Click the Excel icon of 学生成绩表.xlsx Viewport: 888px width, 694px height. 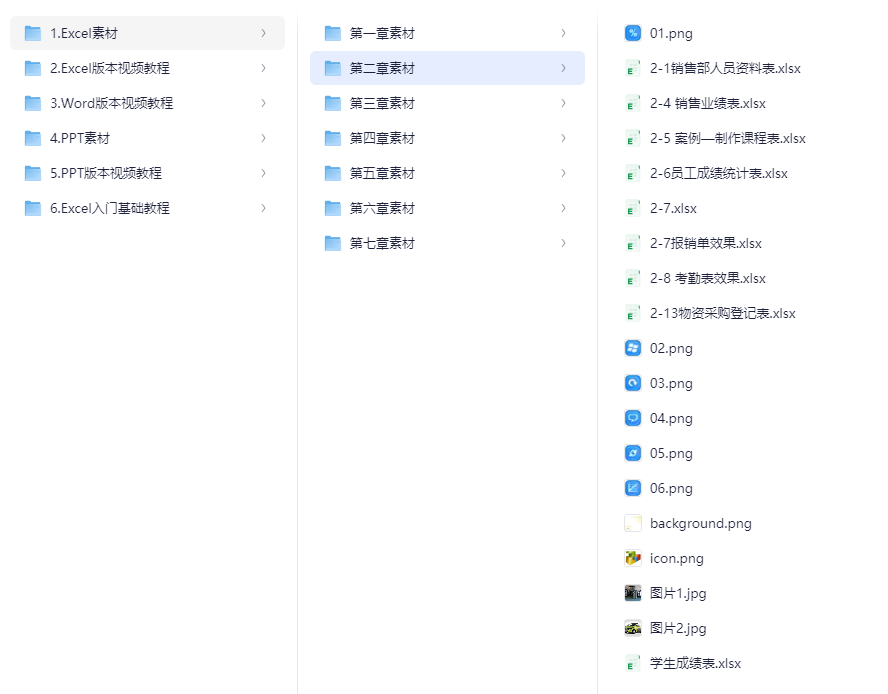[x=633, y=663]
